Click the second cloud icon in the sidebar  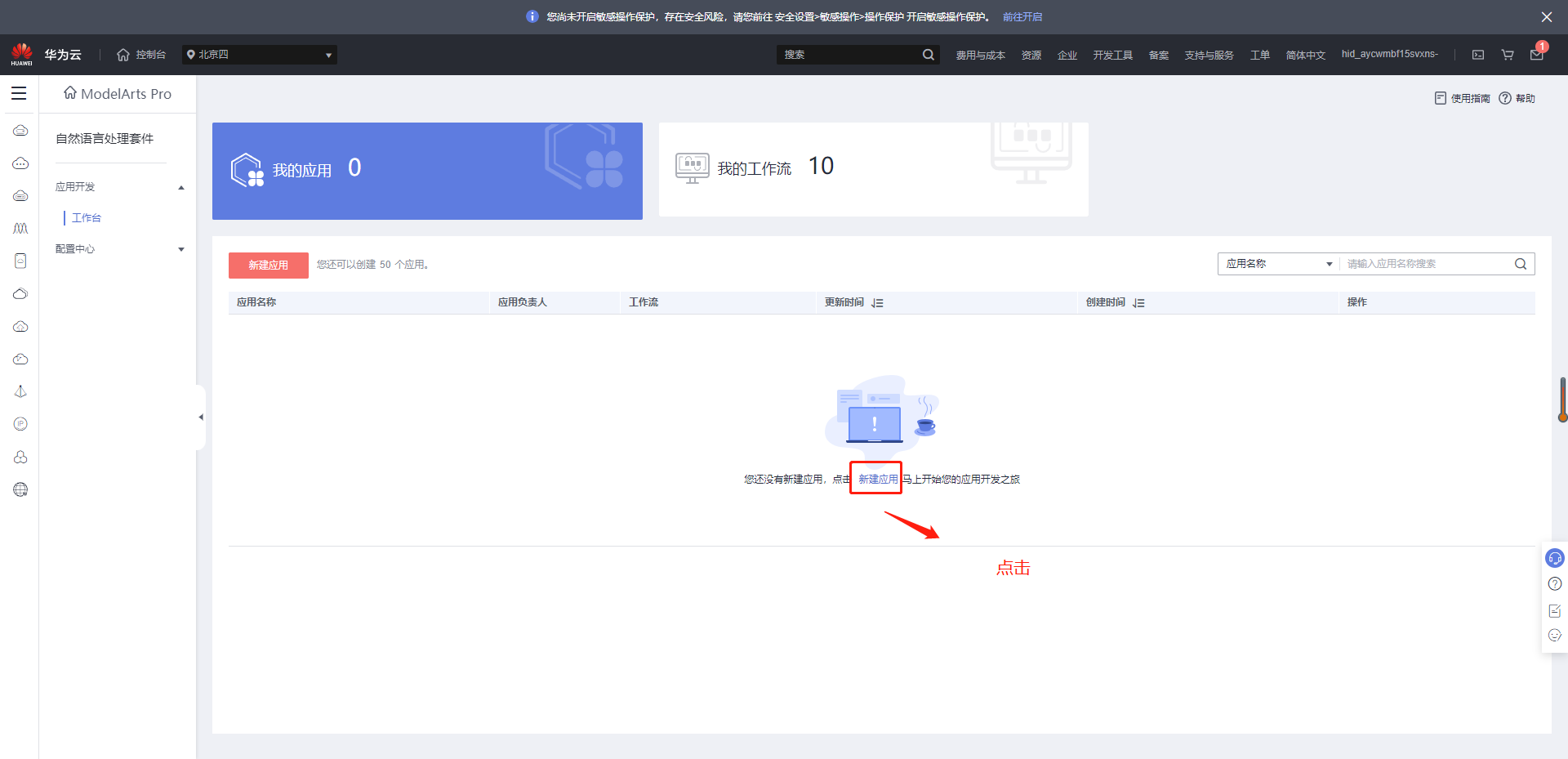tap(20, 163)
